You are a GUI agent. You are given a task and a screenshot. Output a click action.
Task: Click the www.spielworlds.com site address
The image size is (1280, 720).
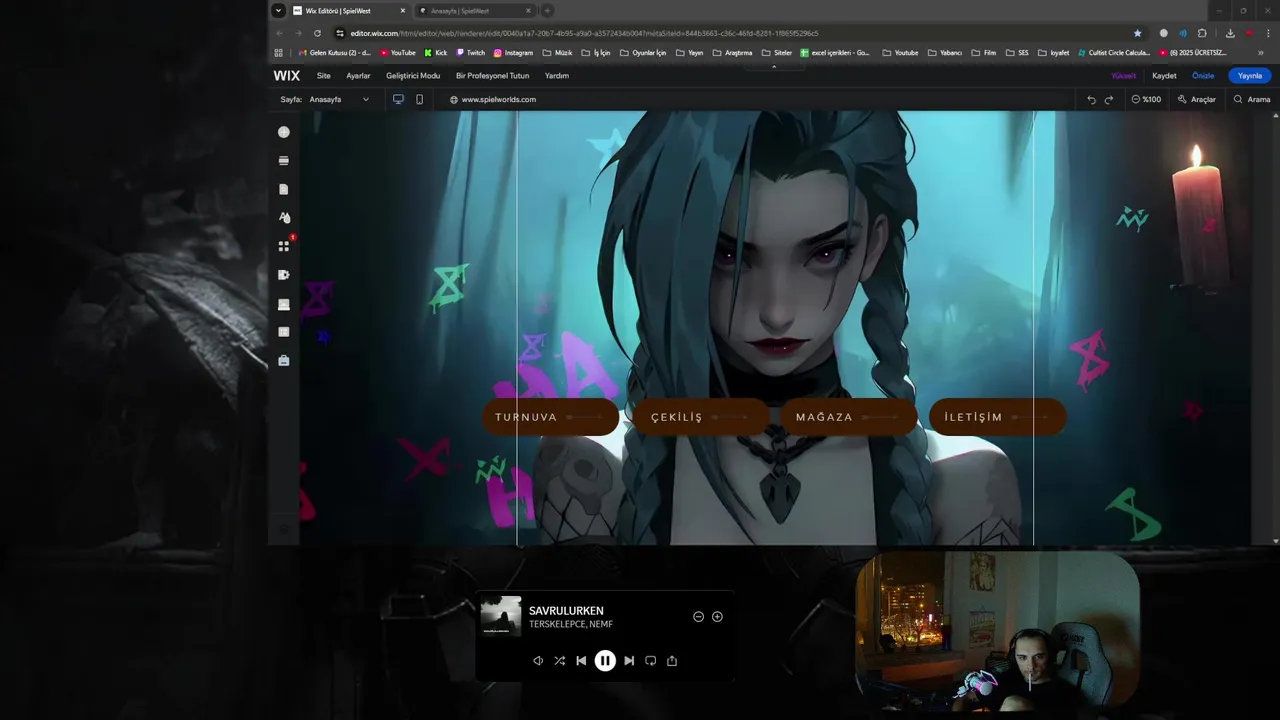click(x=498, y=99)
